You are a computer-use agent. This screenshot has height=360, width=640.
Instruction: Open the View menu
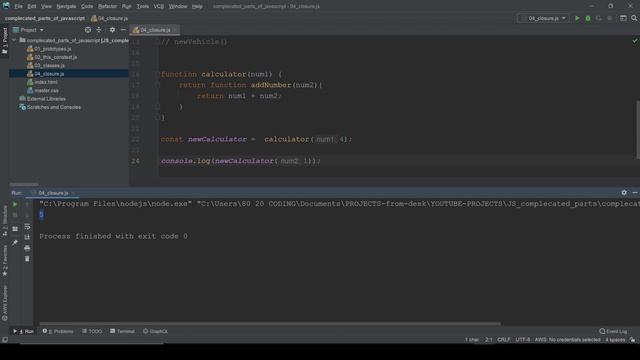(46, 6)
